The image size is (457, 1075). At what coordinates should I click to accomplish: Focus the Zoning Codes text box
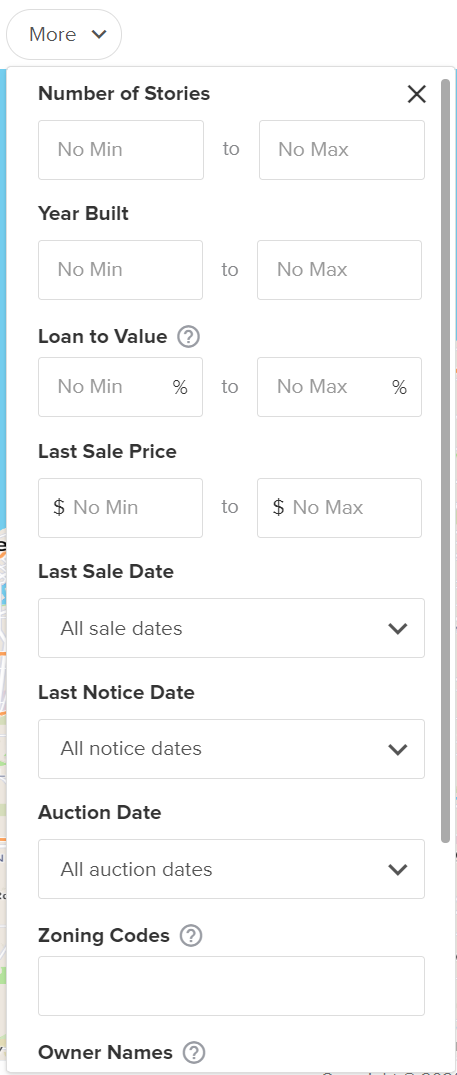pyautogui.click(x=232, y=986)
